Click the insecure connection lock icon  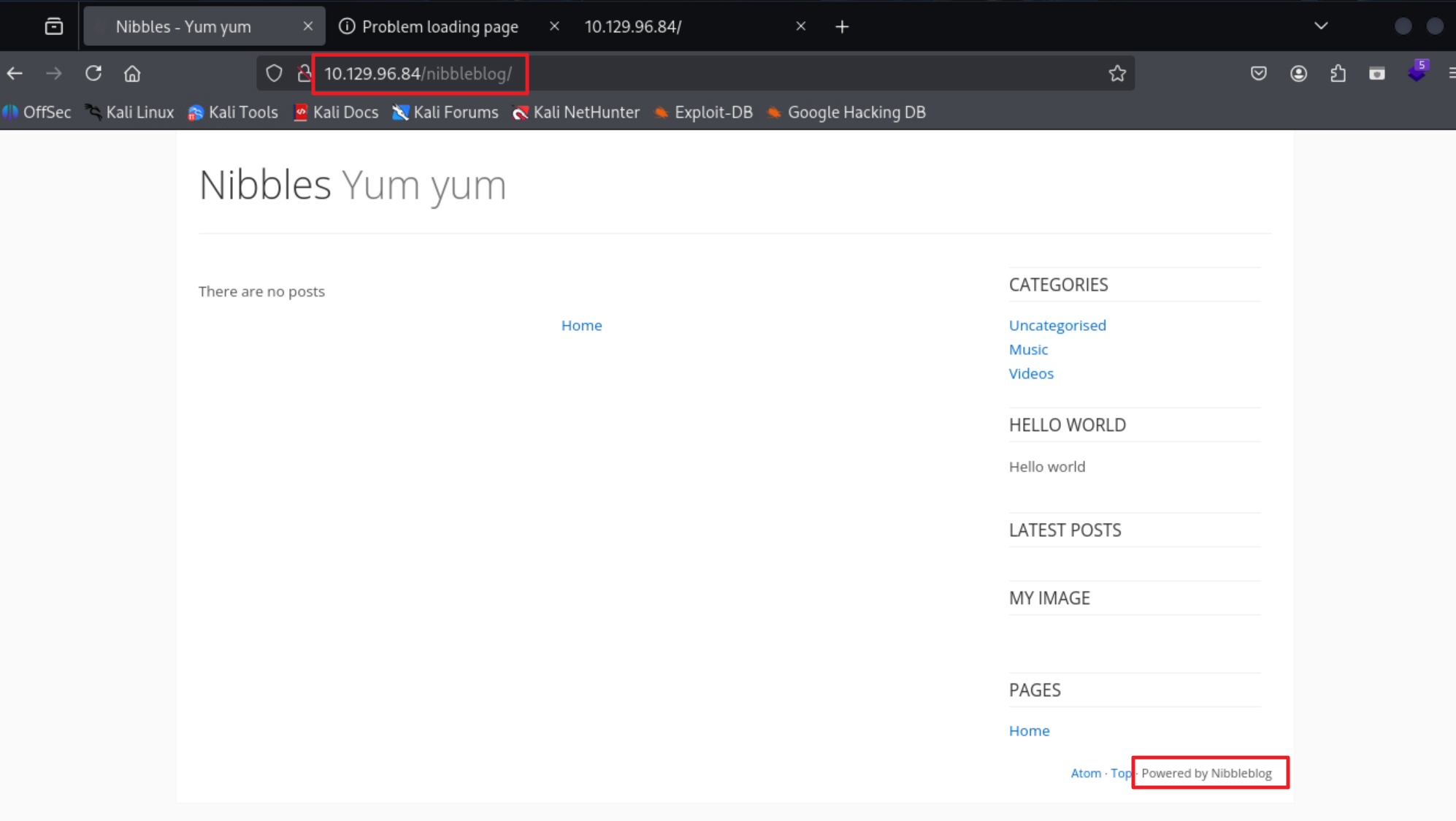coord(304,73)
